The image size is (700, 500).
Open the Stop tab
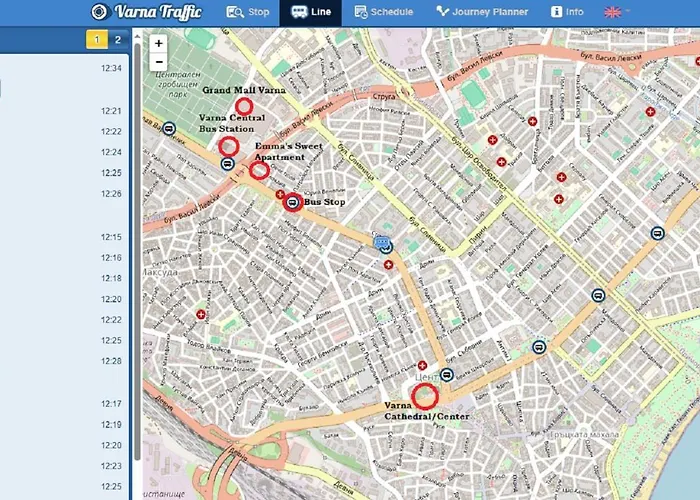coord(249,12)
